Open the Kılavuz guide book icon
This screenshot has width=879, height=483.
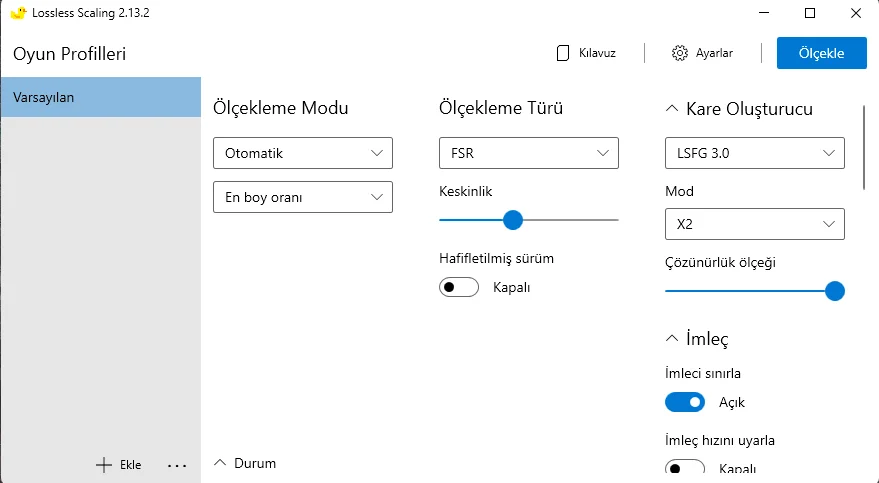pos(562,53)
